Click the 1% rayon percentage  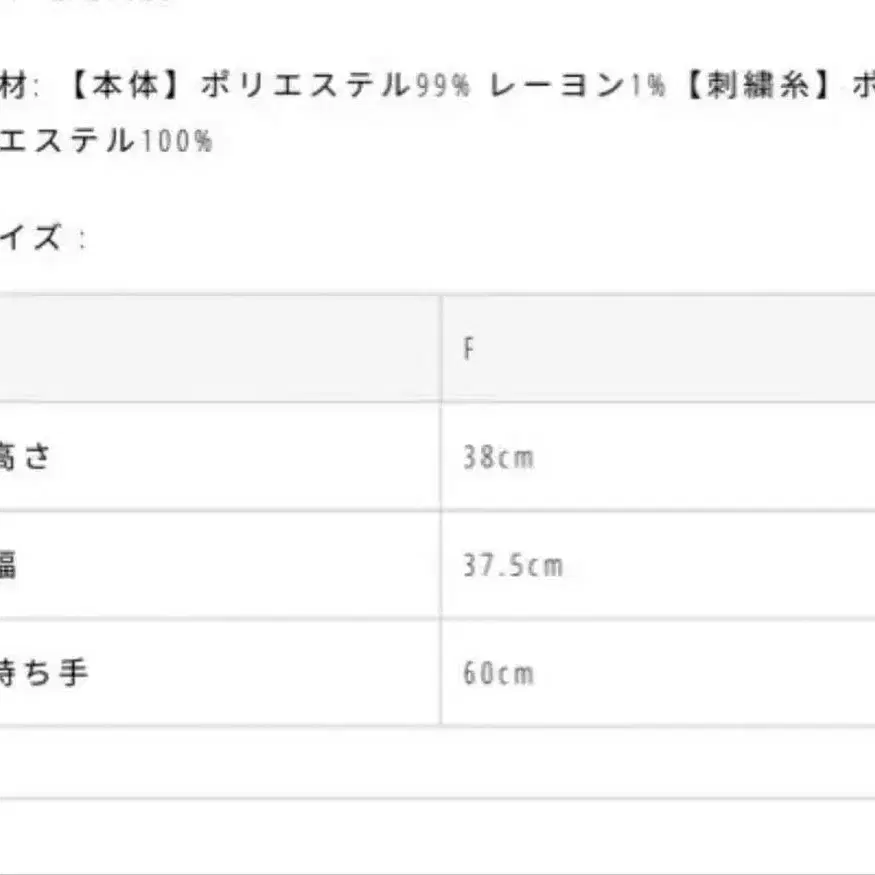647,87
